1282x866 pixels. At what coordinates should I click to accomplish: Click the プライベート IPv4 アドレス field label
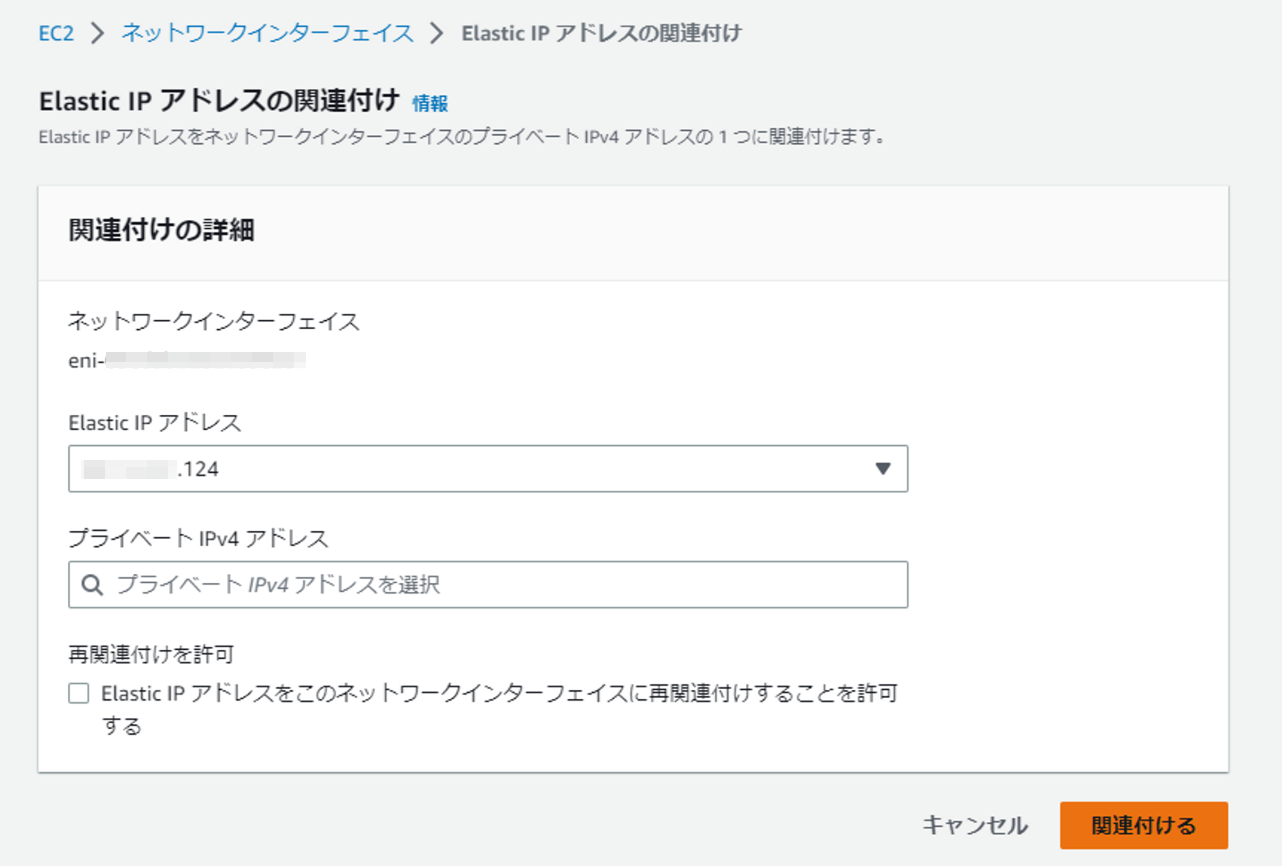point(198,539)
